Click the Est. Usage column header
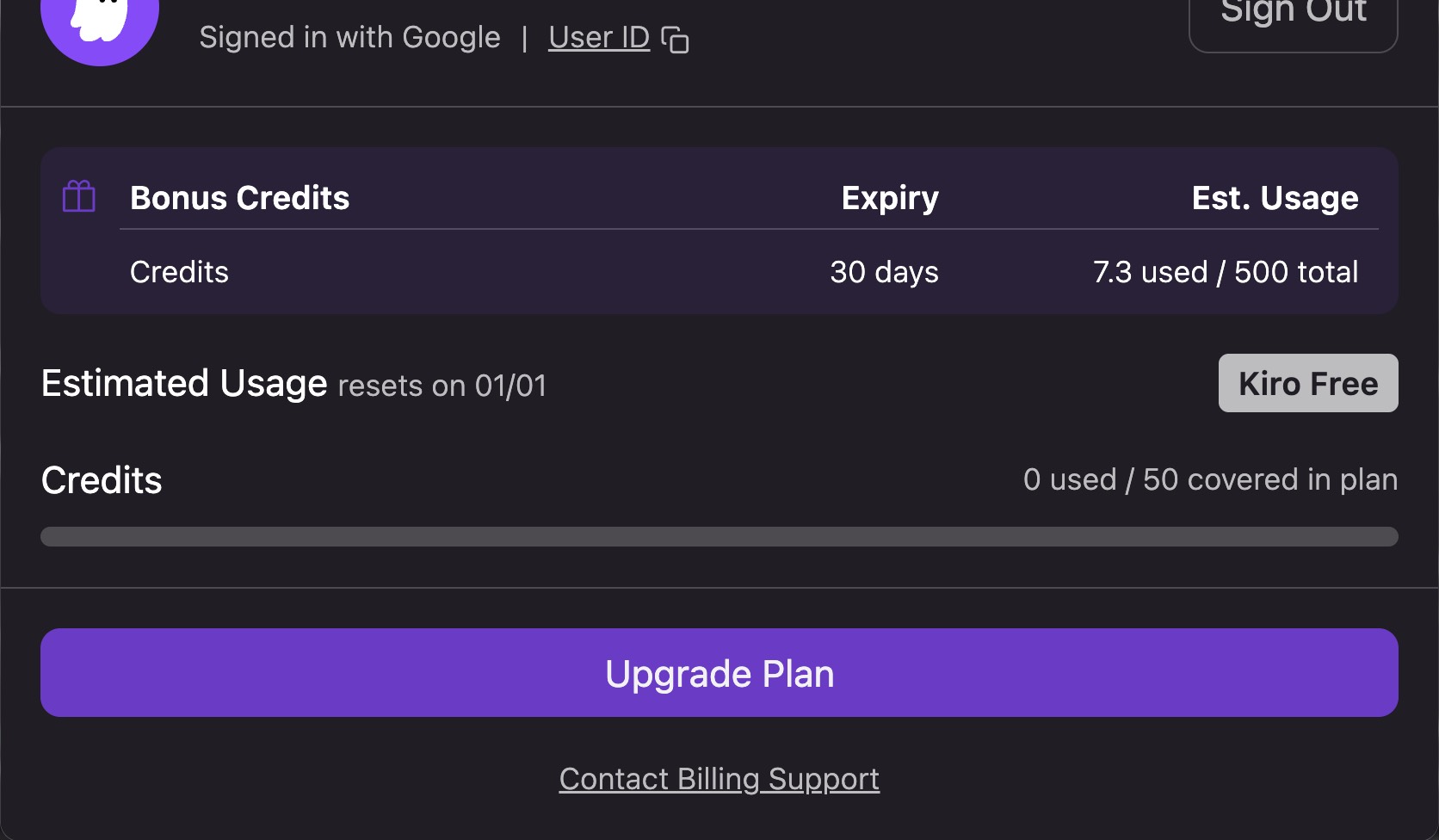Viewport: 1439px width, 840px height. pyautogui.click(x=1274, y=198)
